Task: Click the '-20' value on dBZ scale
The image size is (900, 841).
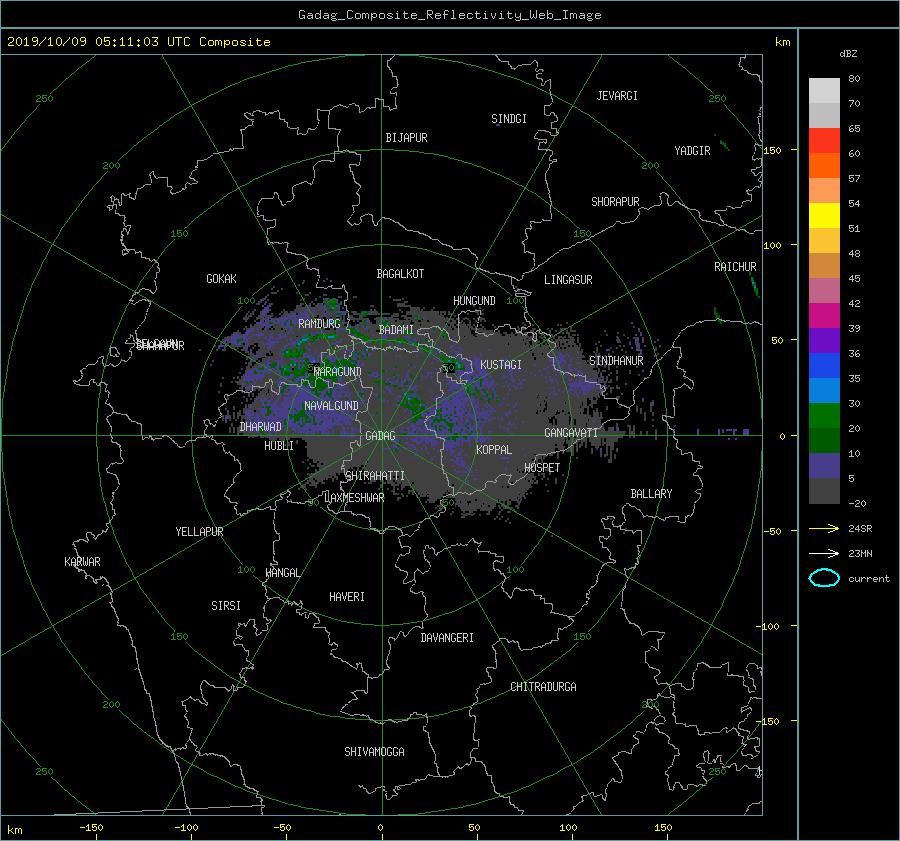Action: tap(857, 503)
